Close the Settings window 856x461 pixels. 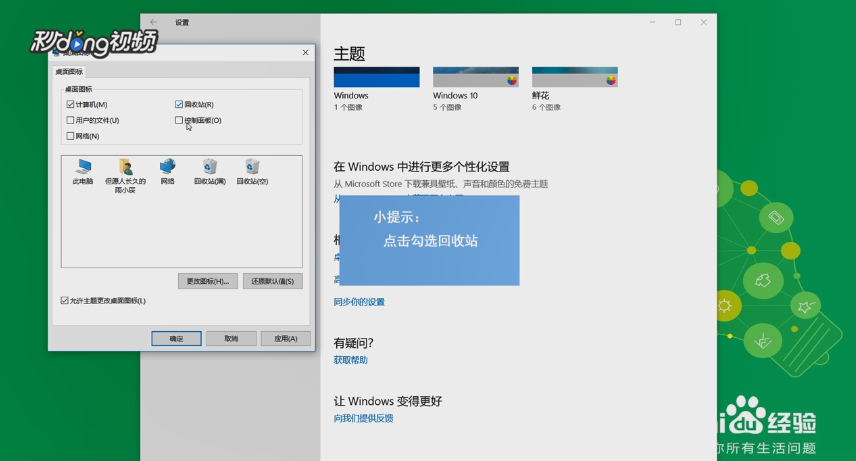click(704, 22)
